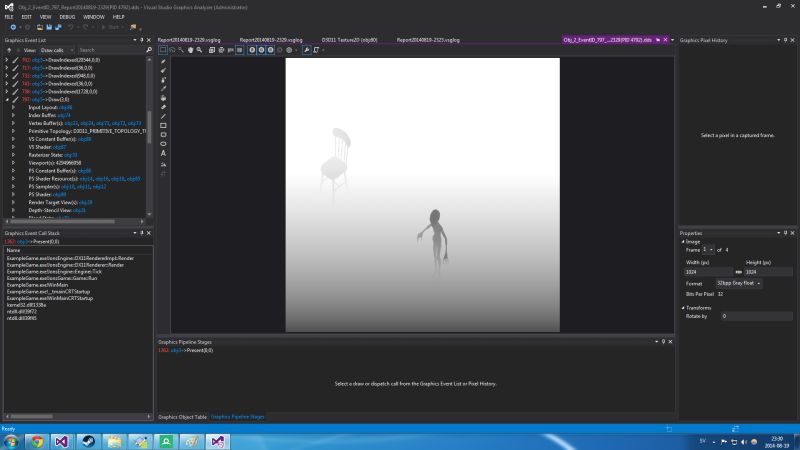
Task: Click the Height (px) input field
Action: (x=768, y=272)
